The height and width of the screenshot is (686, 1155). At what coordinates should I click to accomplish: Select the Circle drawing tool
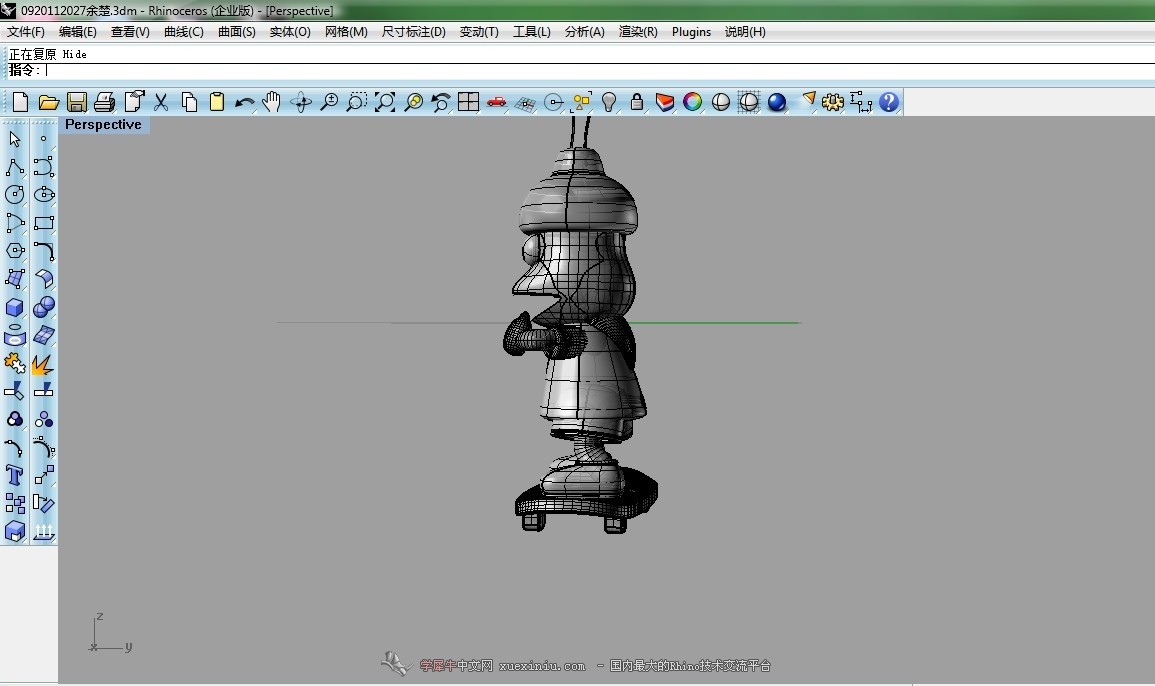click(15, 195)
